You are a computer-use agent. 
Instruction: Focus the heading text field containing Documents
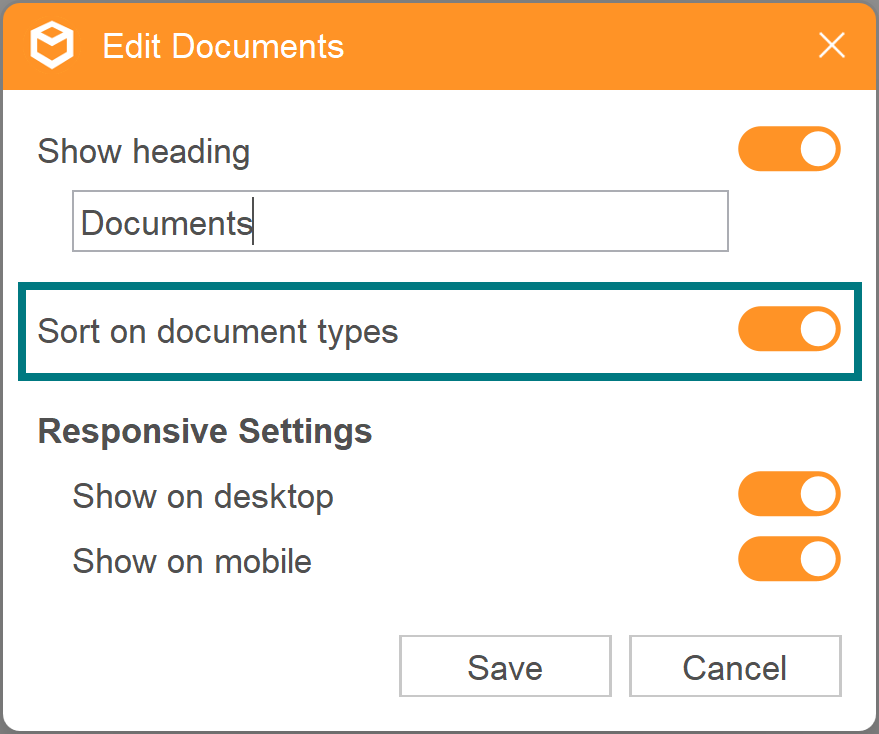pyautogui.click(x=400, y=222)
